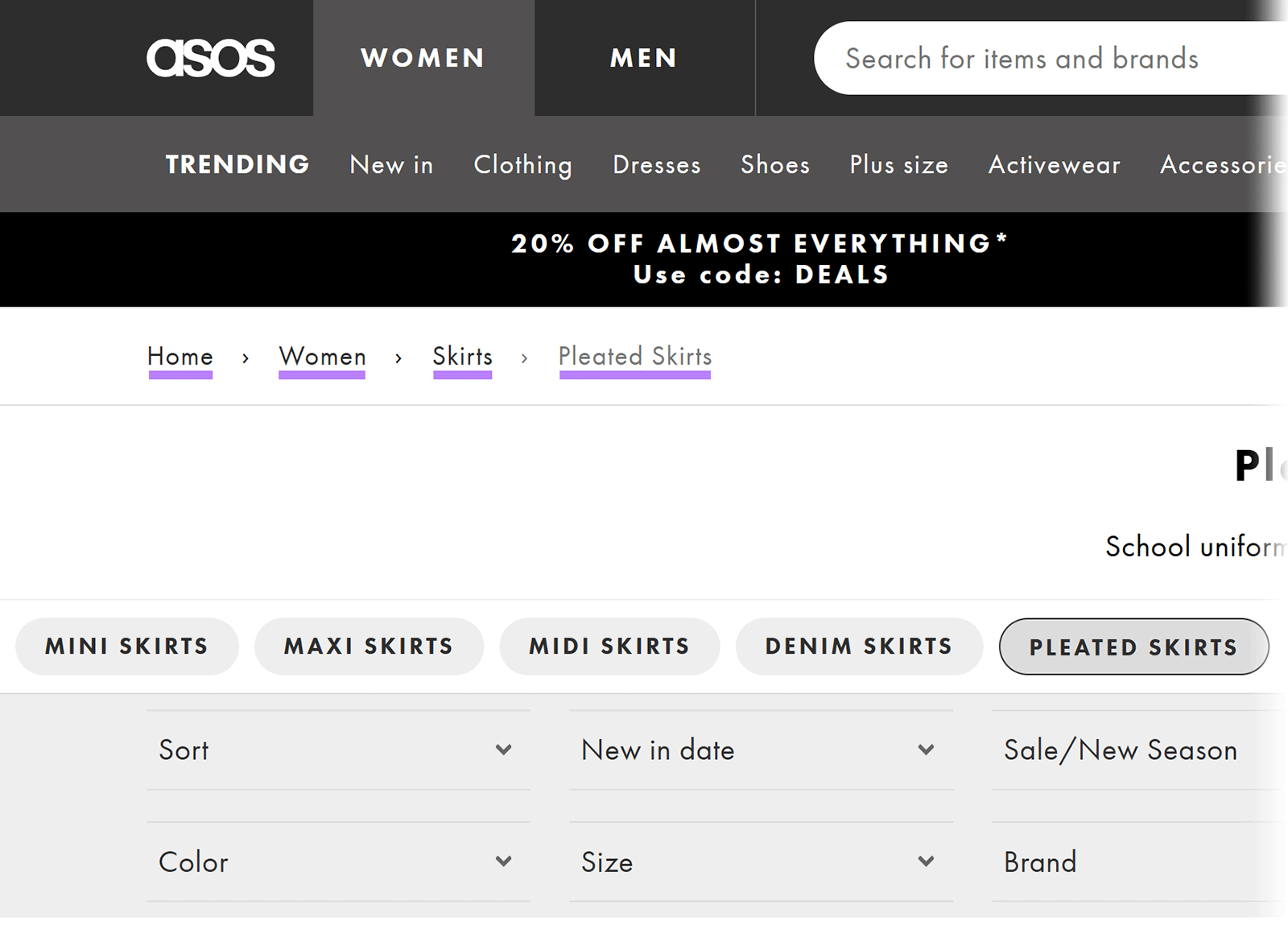Browse the Dresses category
Screen dimensions: 1288x946
[x=656, y=164]
